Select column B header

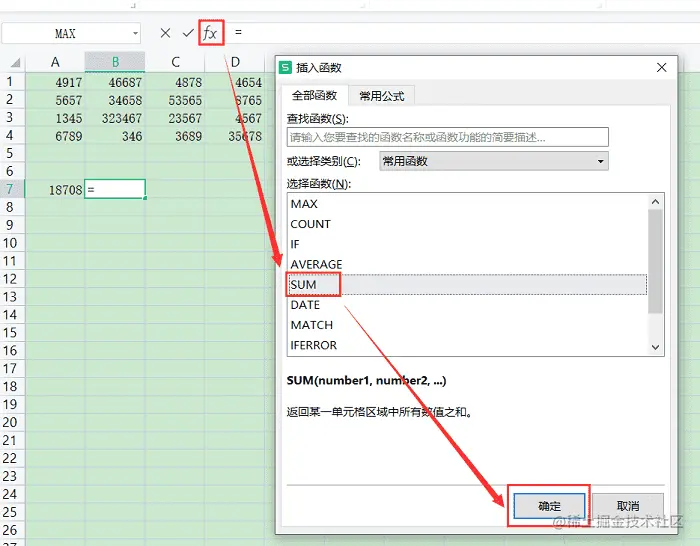click(115, 62)
